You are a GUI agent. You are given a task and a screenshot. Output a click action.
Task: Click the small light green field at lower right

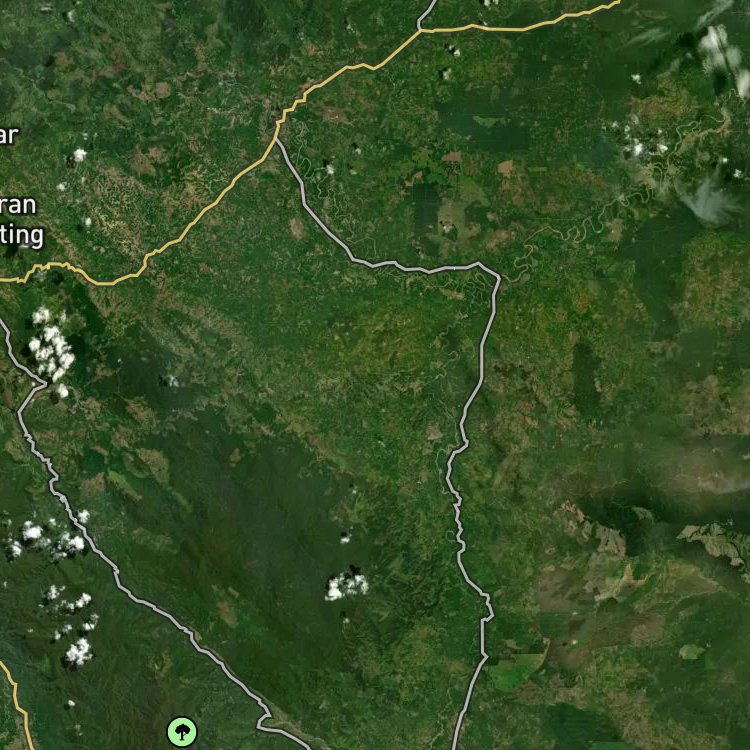click(x=692, y=651)
